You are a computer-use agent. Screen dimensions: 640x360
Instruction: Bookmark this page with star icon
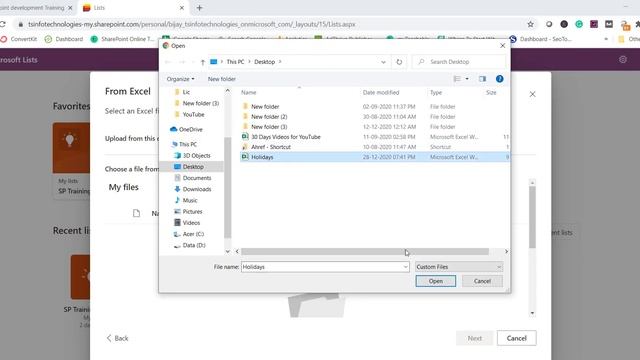[x=530, y=24]
